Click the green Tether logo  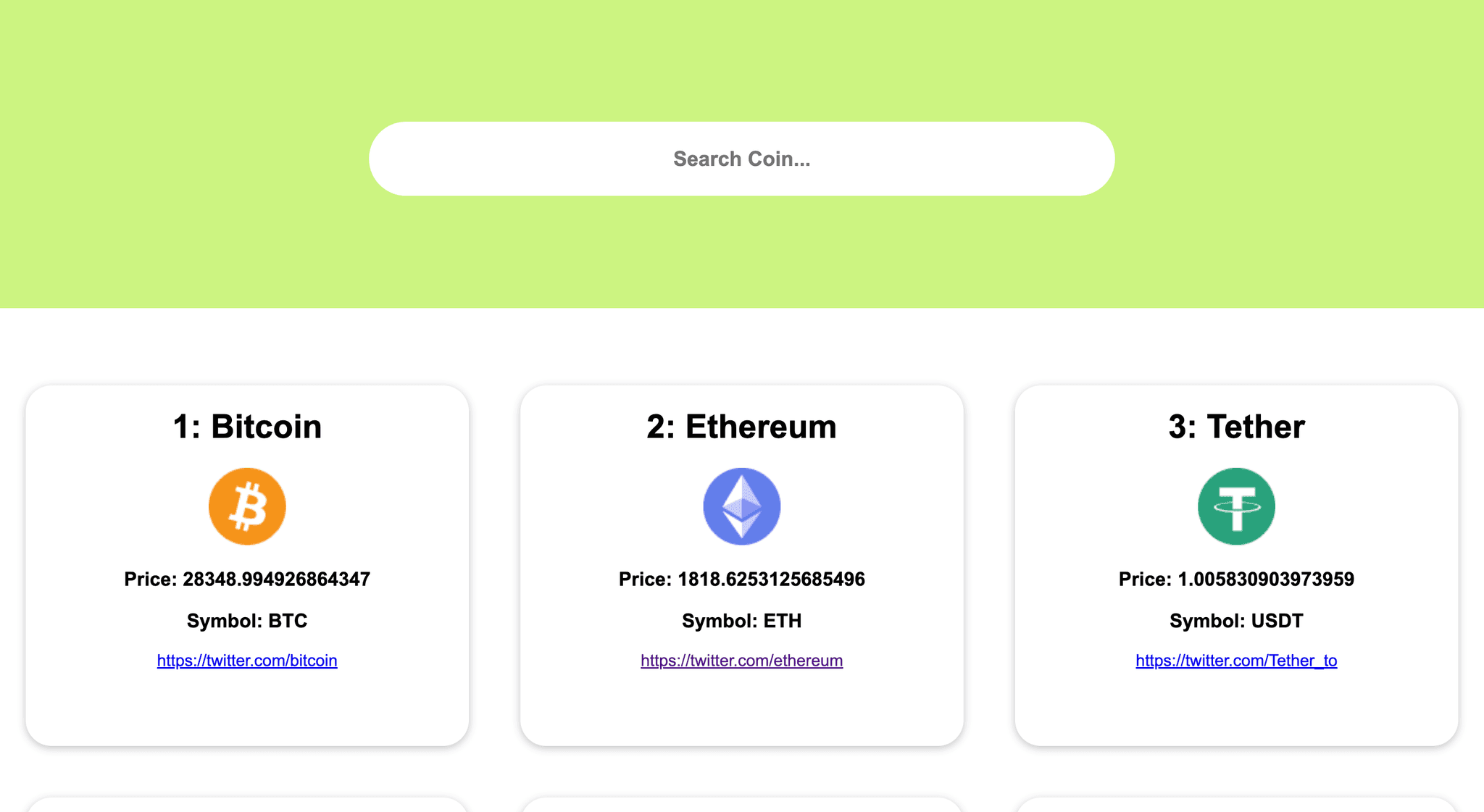tap(1236, 506)
